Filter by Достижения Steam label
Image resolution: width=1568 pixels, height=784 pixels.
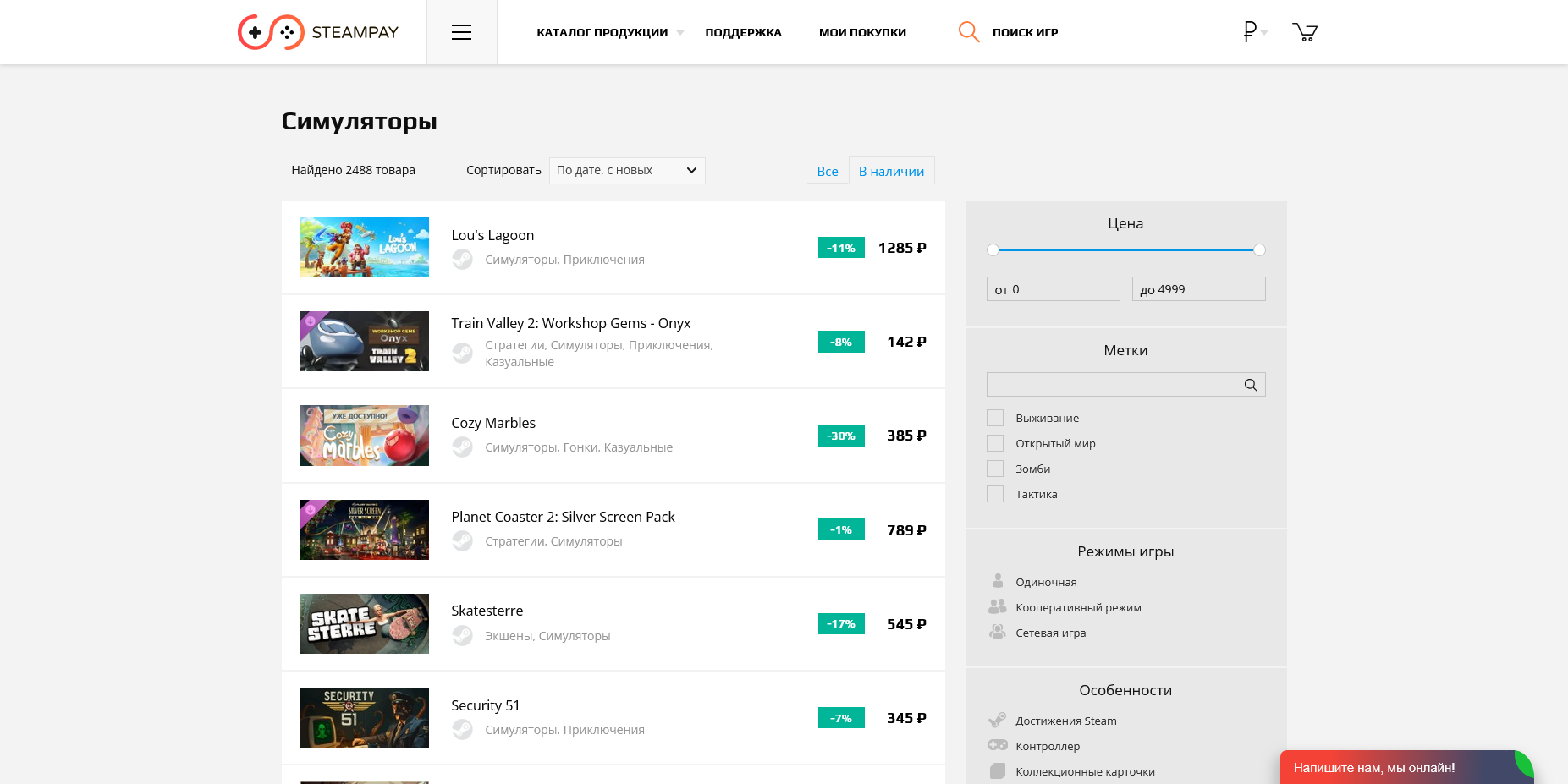click(1065, 721)
